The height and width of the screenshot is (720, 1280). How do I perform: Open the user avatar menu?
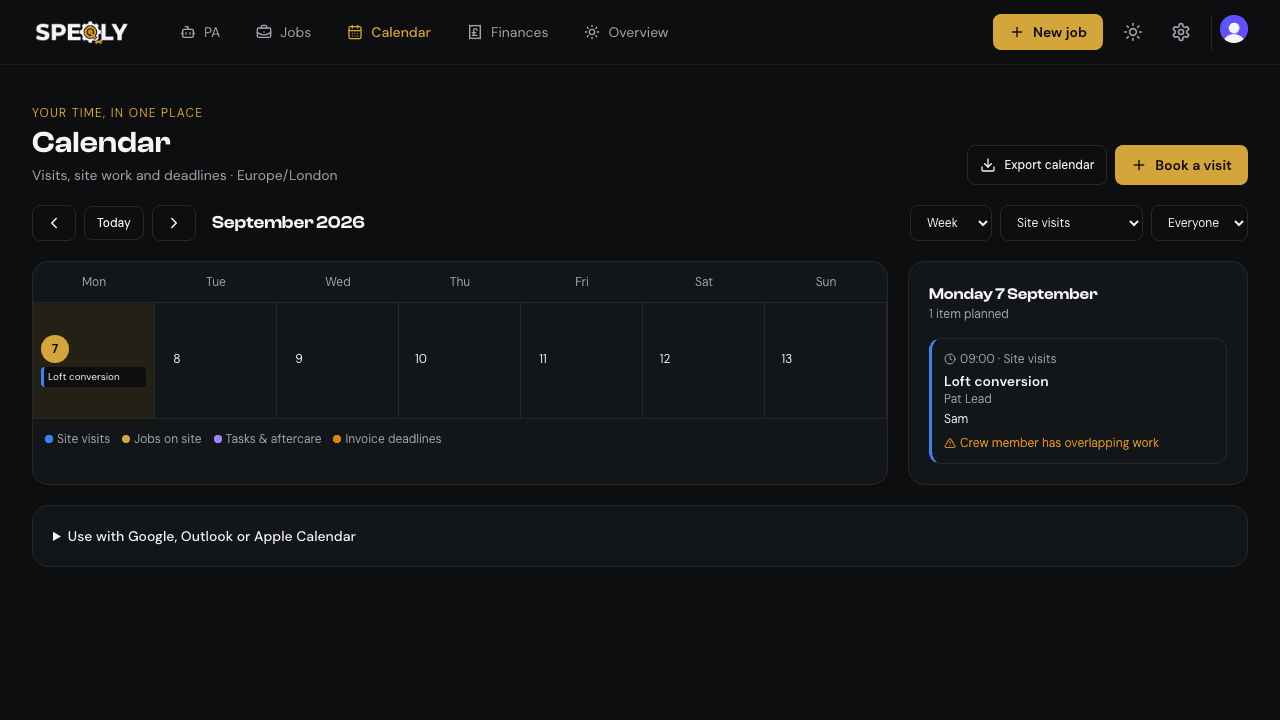click(1234, 30)
